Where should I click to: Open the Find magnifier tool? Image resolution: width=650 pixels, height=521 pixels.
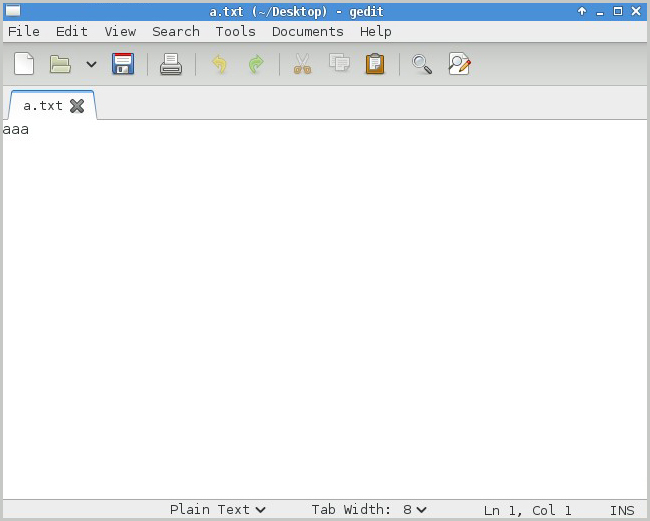click(x=422, y=64)
